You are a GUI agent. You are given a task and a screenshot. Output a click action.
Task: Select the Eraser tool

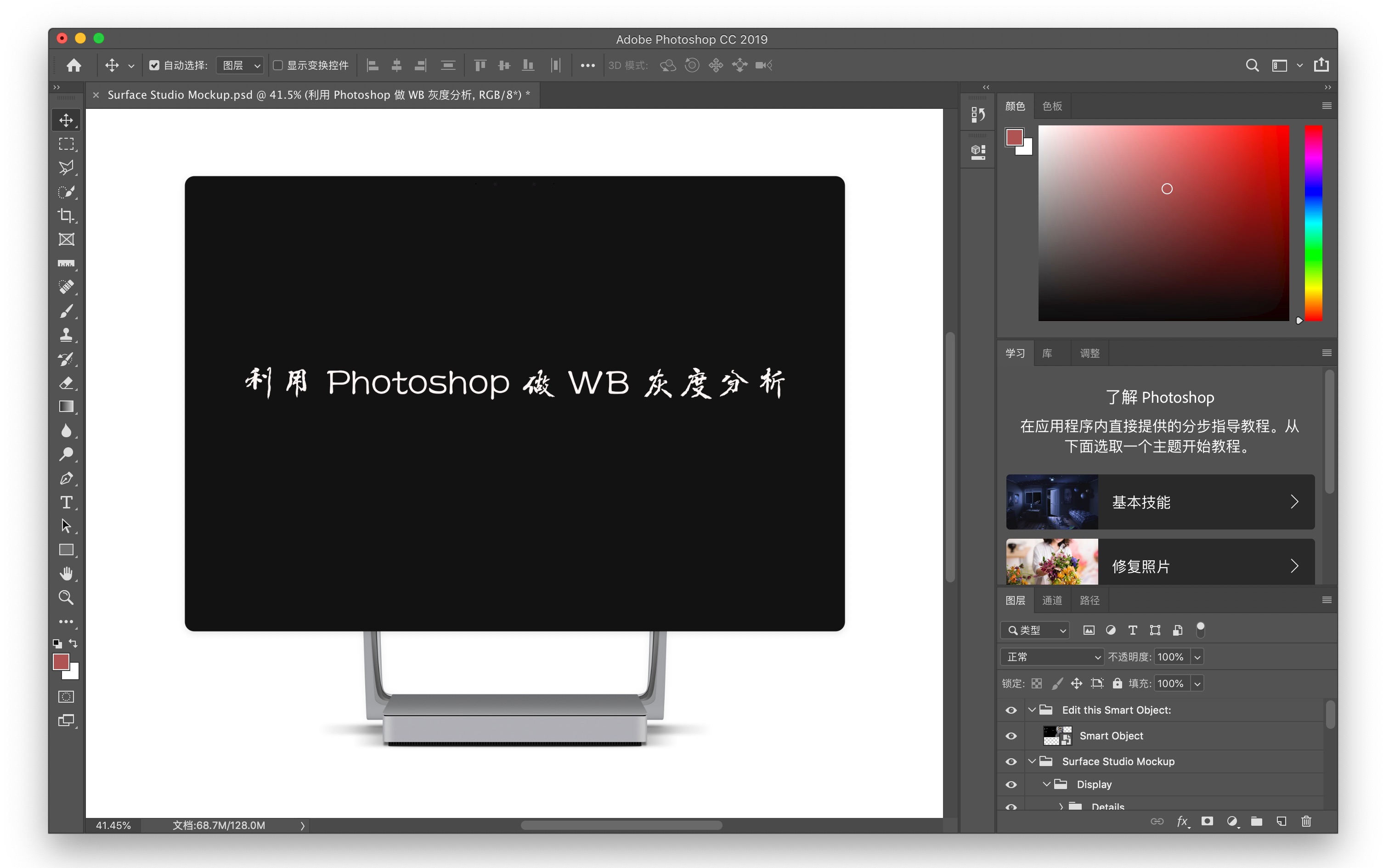point(67,383)
